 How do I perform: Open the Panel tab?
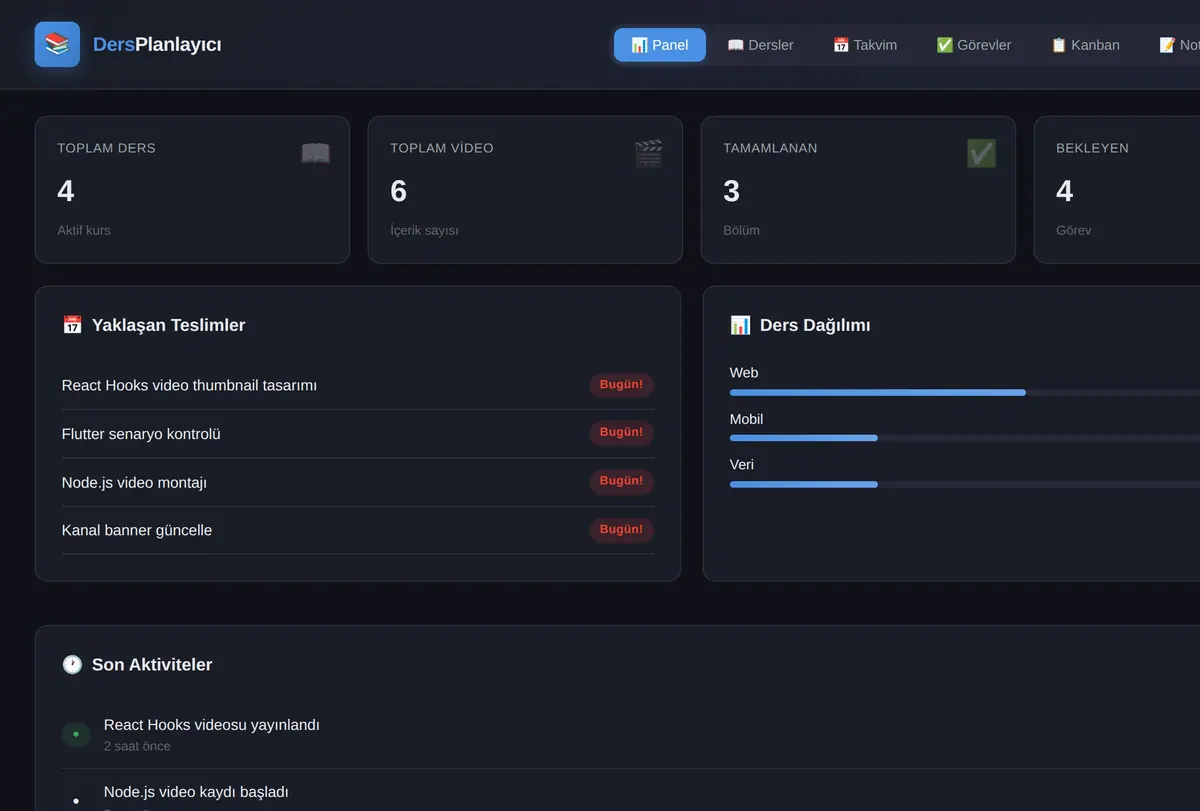[x=660, y=45]
